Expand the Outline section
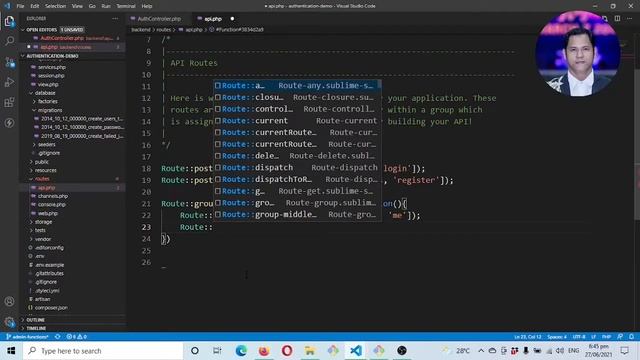 36,320
